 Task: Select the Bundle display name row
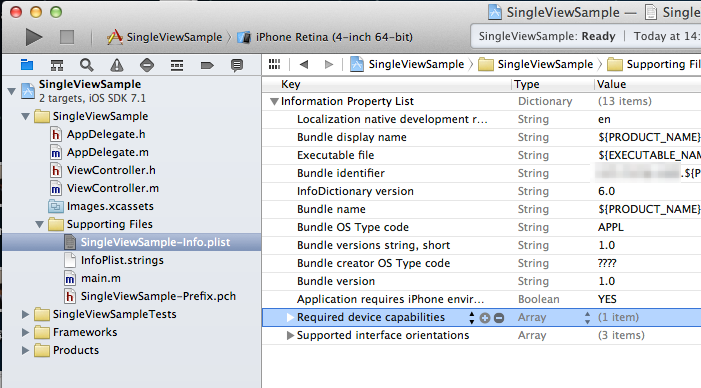point(481,137)
